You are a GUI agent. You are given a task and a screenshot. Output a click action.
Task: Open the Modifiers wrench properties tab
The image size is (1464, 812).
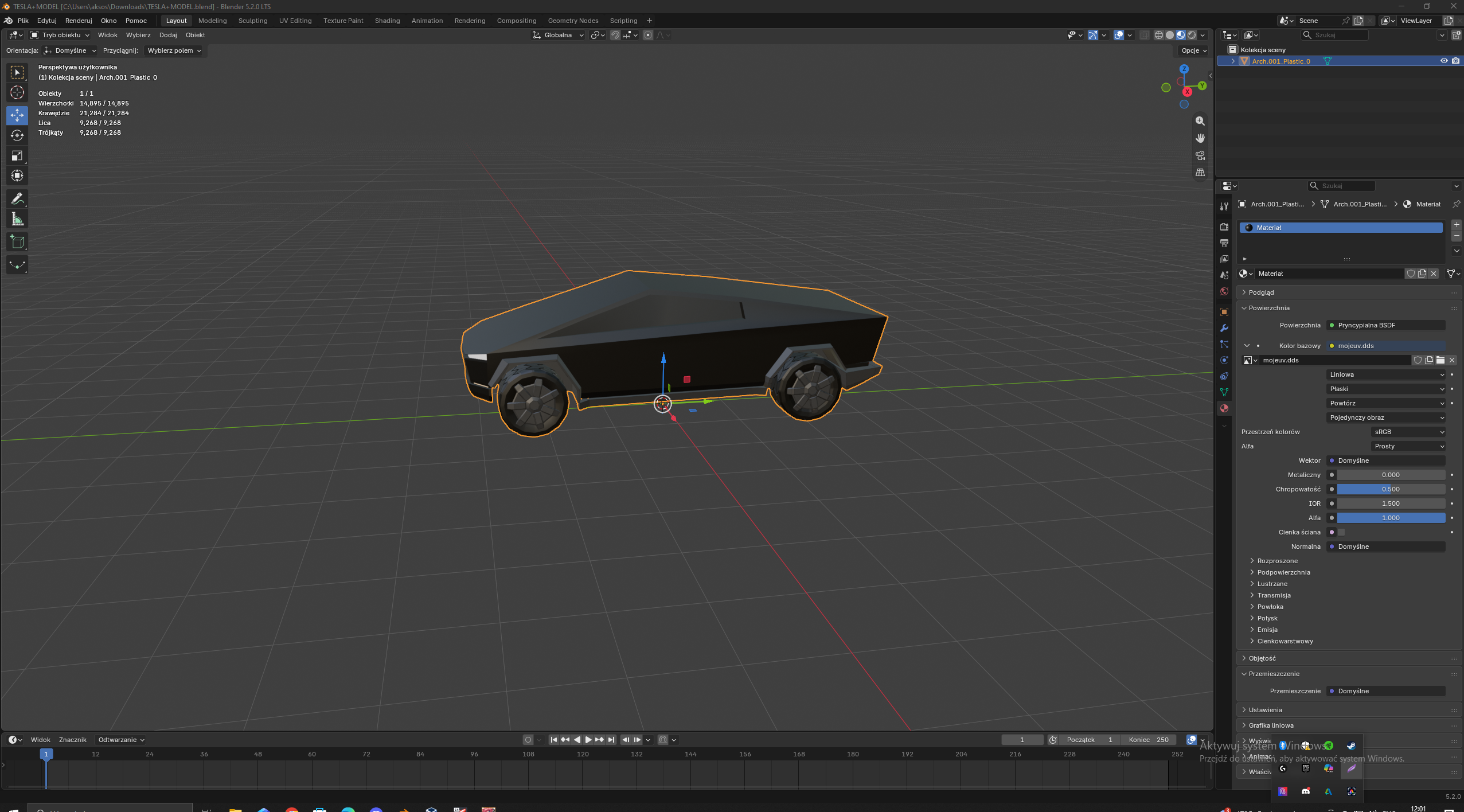[x=1224, y=328]
